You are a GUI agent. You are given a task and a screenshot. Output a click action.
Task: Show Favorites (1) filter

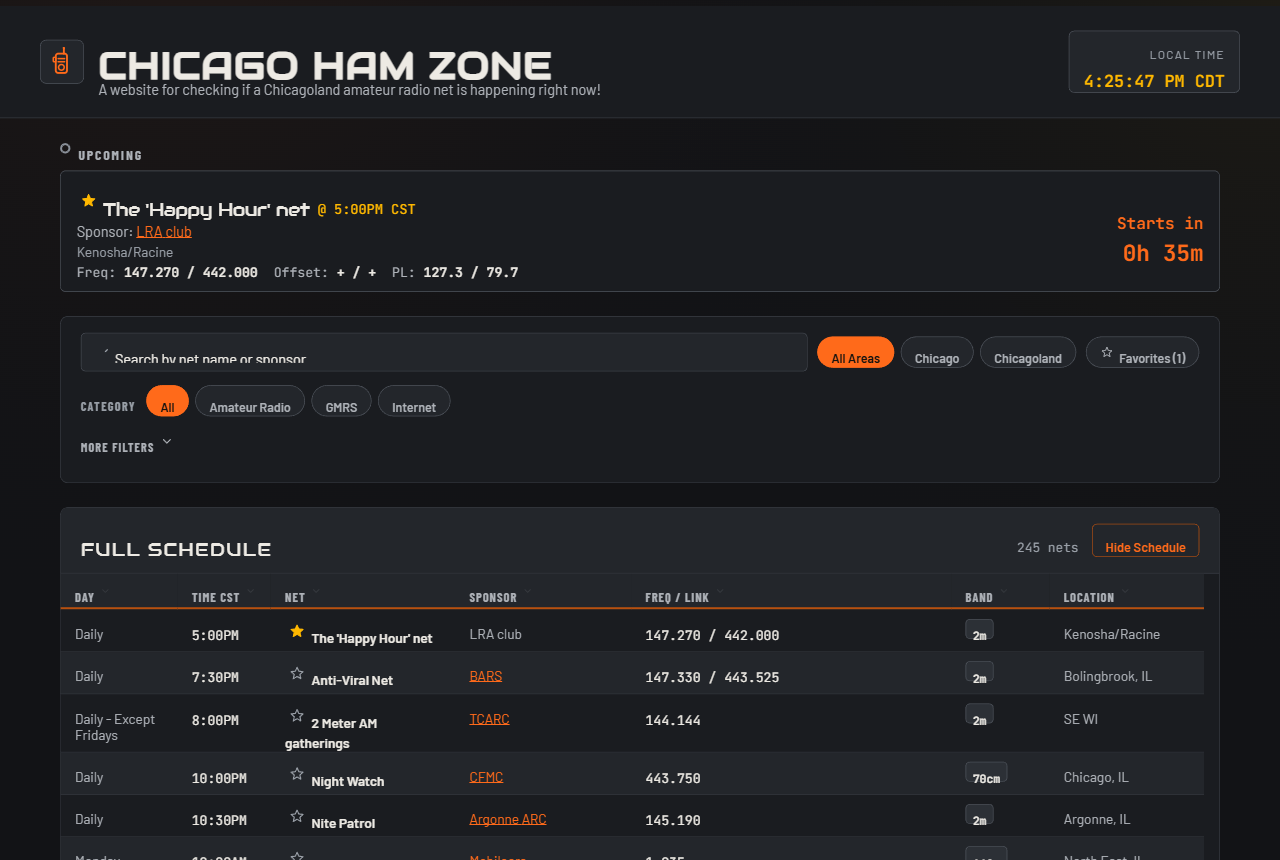1142,352
